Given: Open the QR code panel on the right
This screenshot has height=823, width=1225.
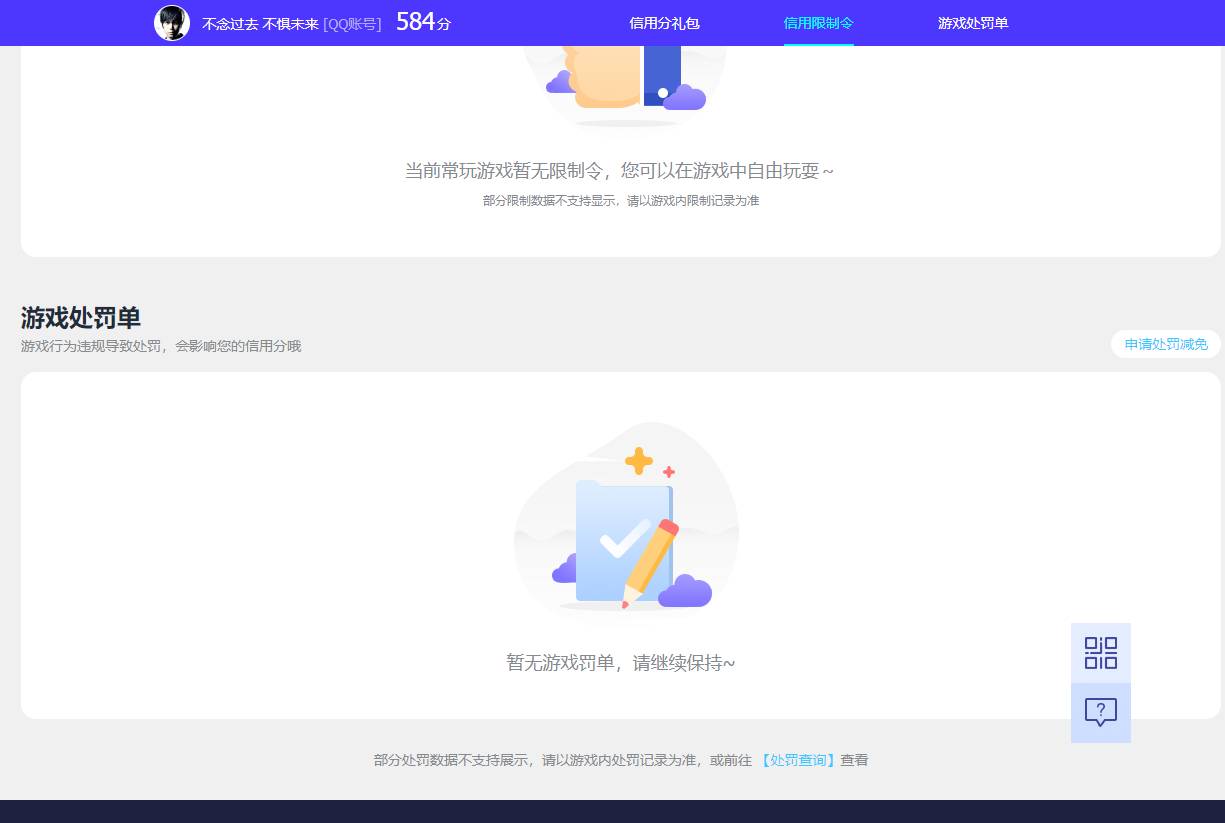Looking at the screenshot, I should click(1100, 652).
